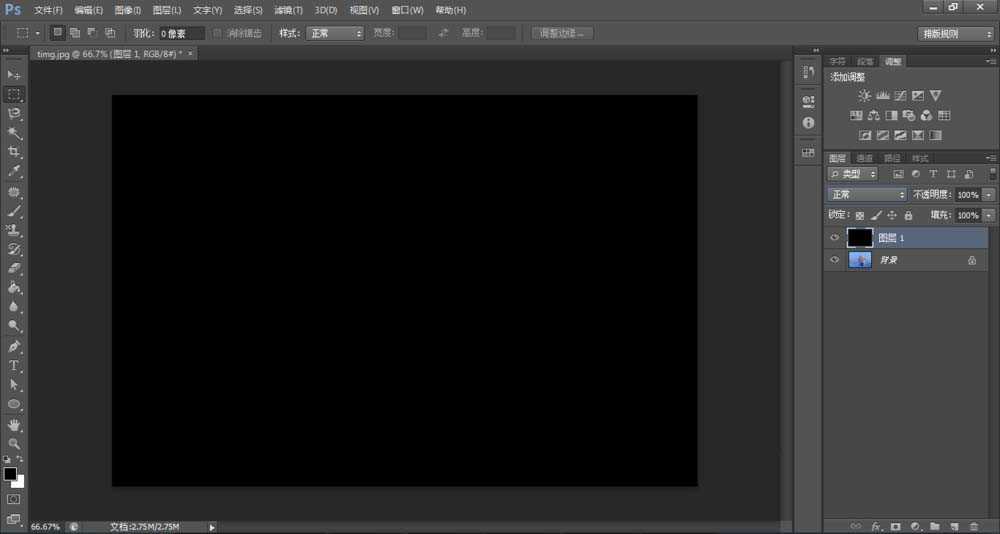Open the layer blend mode dropdown

pos(867,194)
